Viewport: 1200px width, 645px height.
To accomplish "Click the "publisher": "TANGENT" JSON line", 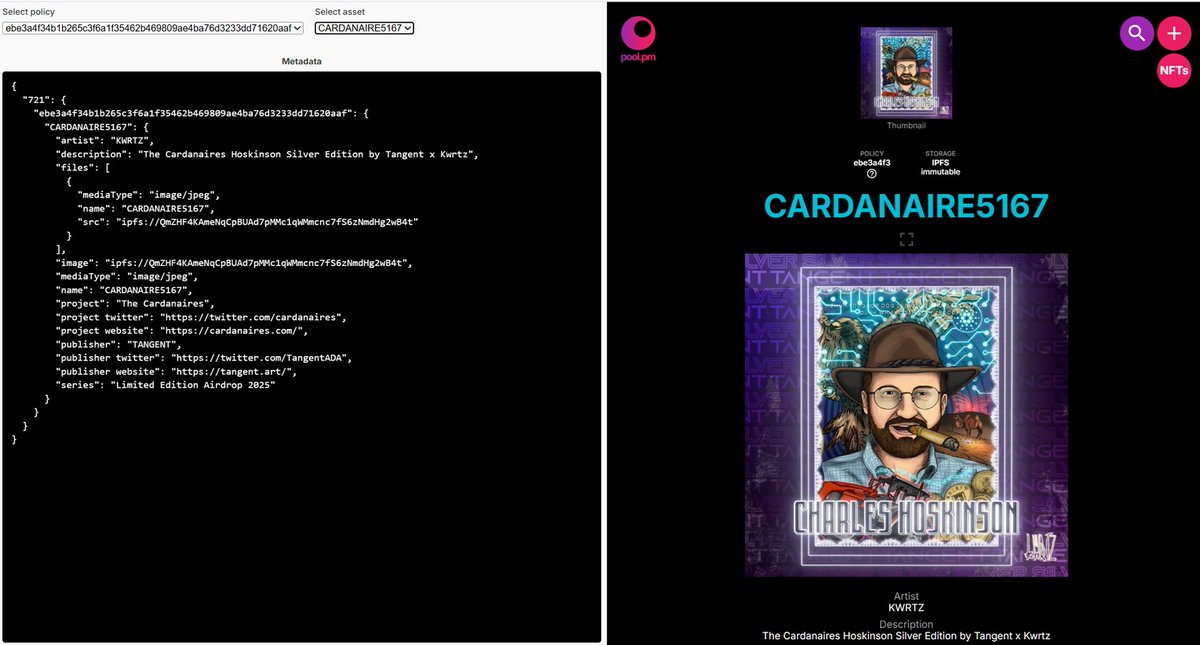I will pyautogui.click(x=119, y=345).
